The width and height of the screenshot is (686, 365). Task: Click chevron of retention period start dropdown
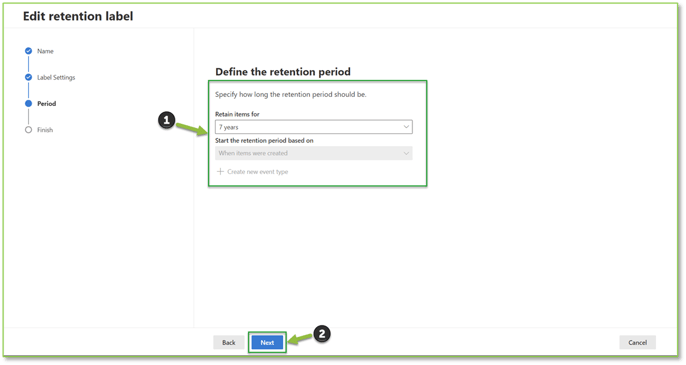[406, 153]
